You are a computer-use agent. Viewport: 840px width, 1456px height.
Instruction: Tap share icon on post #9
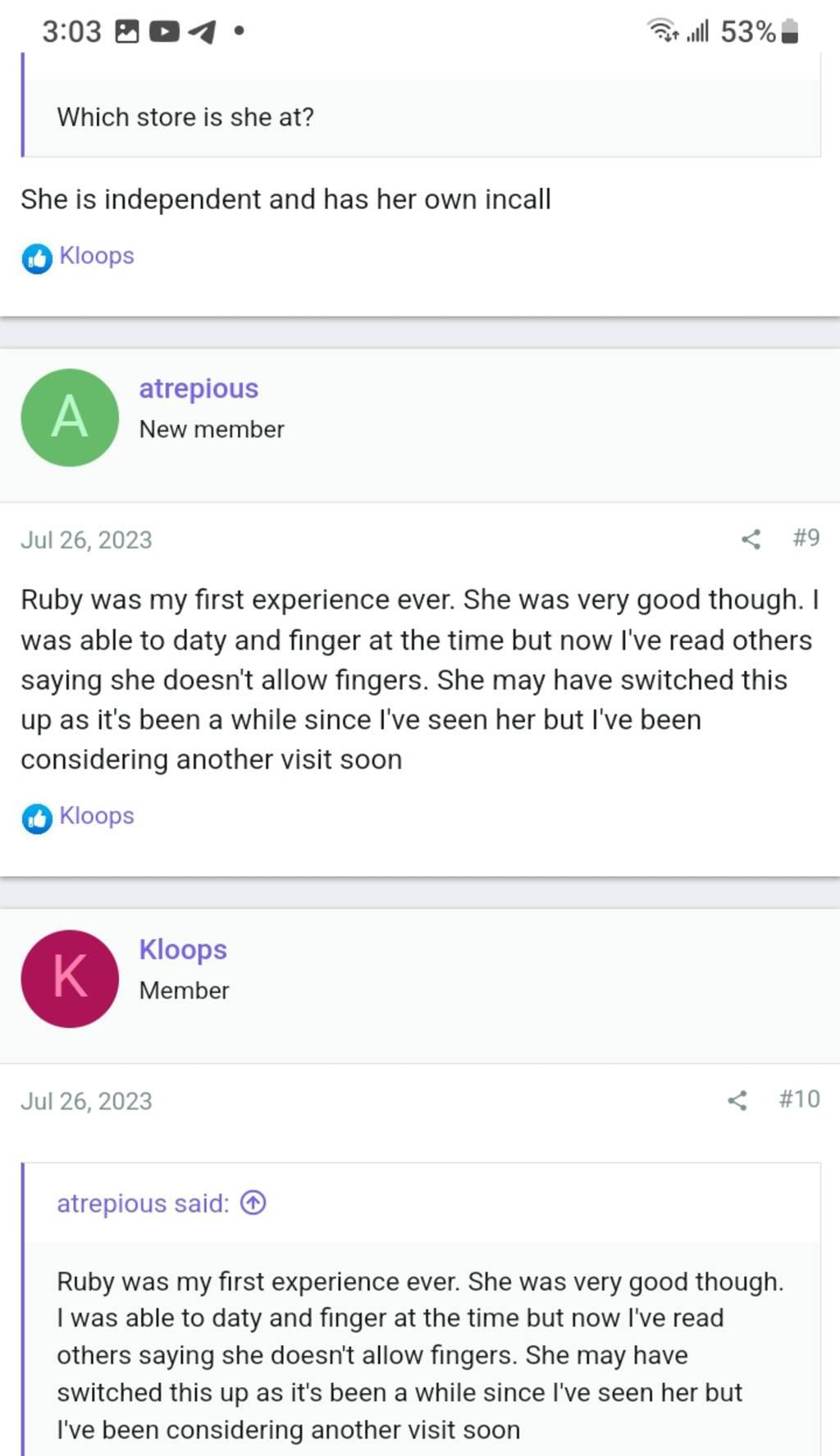(x=751, y=539)
